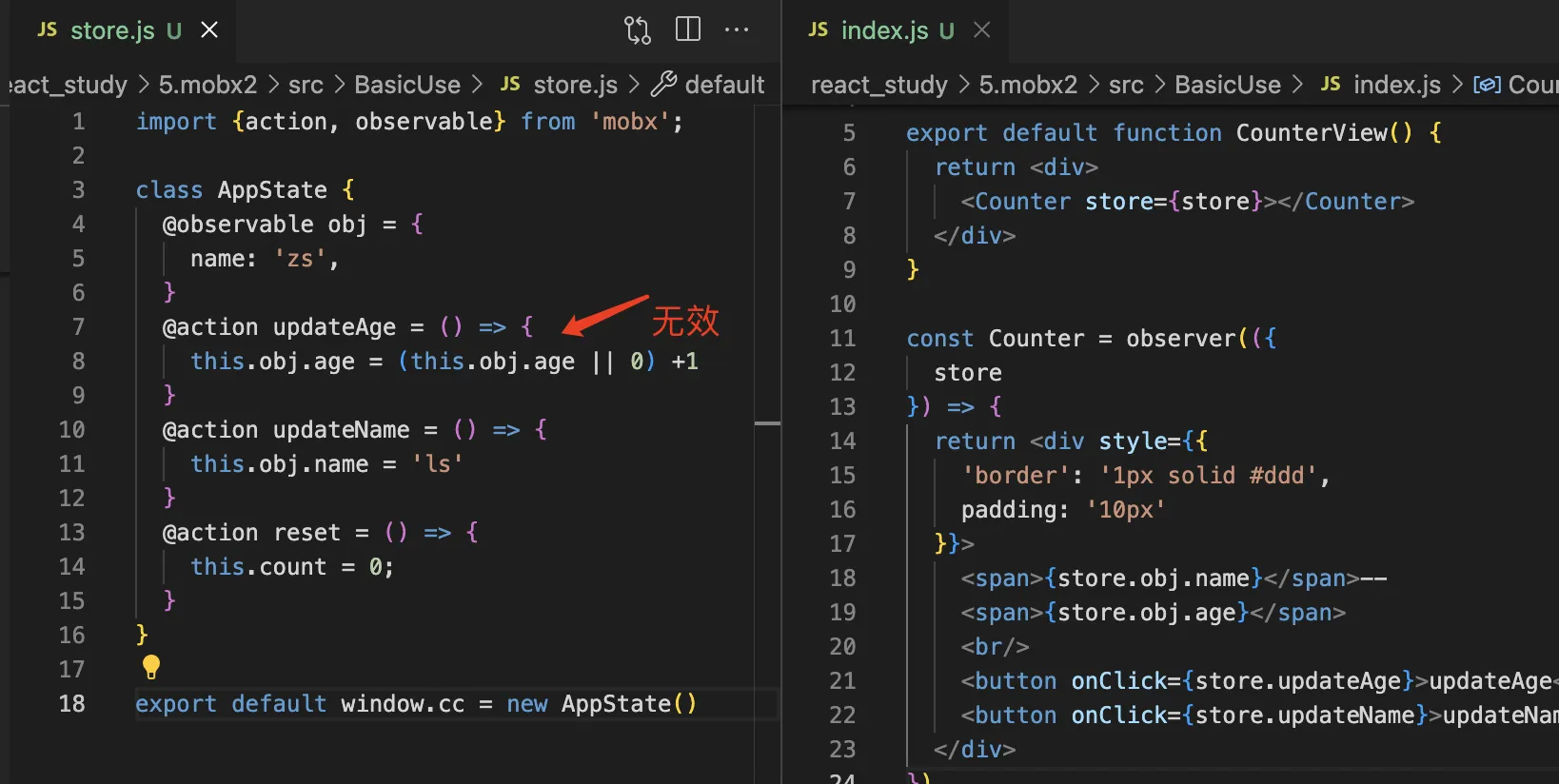This screenshot has height=784, width=1559.
Task: Click the JS icon in store.js breadcrumb
Action: (510, 84)
